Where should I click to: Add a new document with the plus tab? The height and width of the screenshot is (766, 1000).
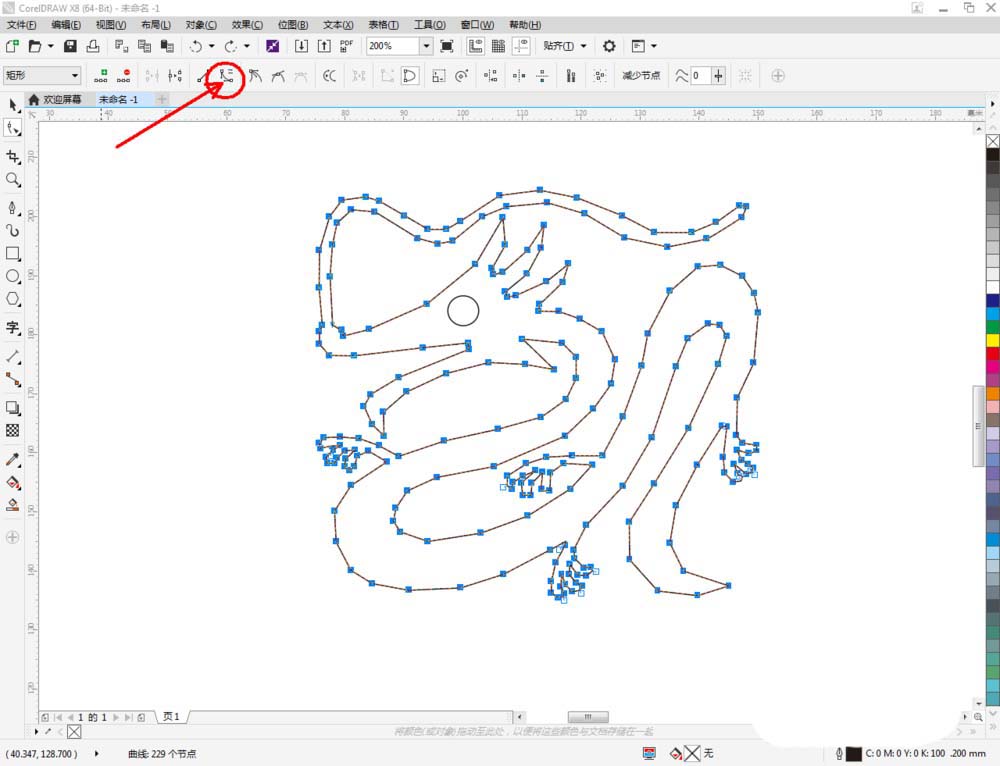pyautogui.click(x=162, y=99)
